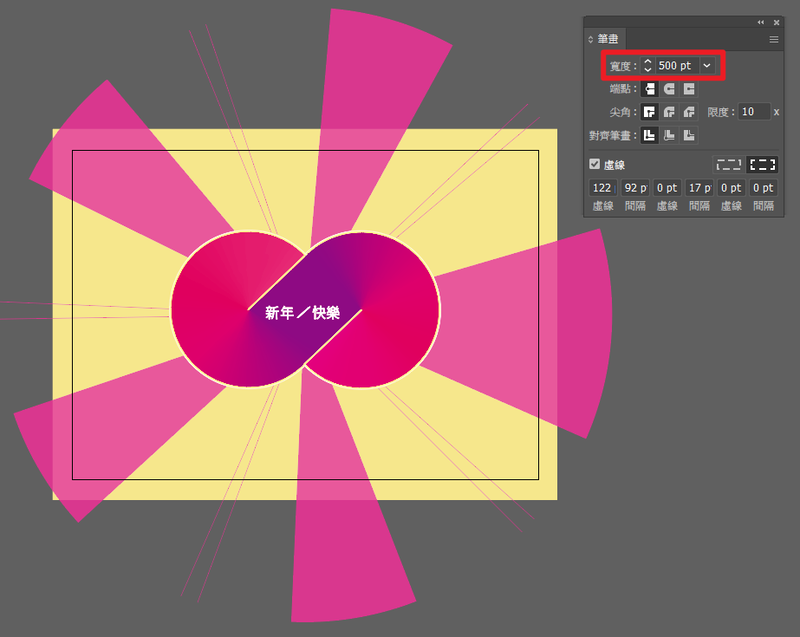This screenshot has height=637, width=800.
Task: Select the round cap endpoint icon
Action: click(668, 89)
